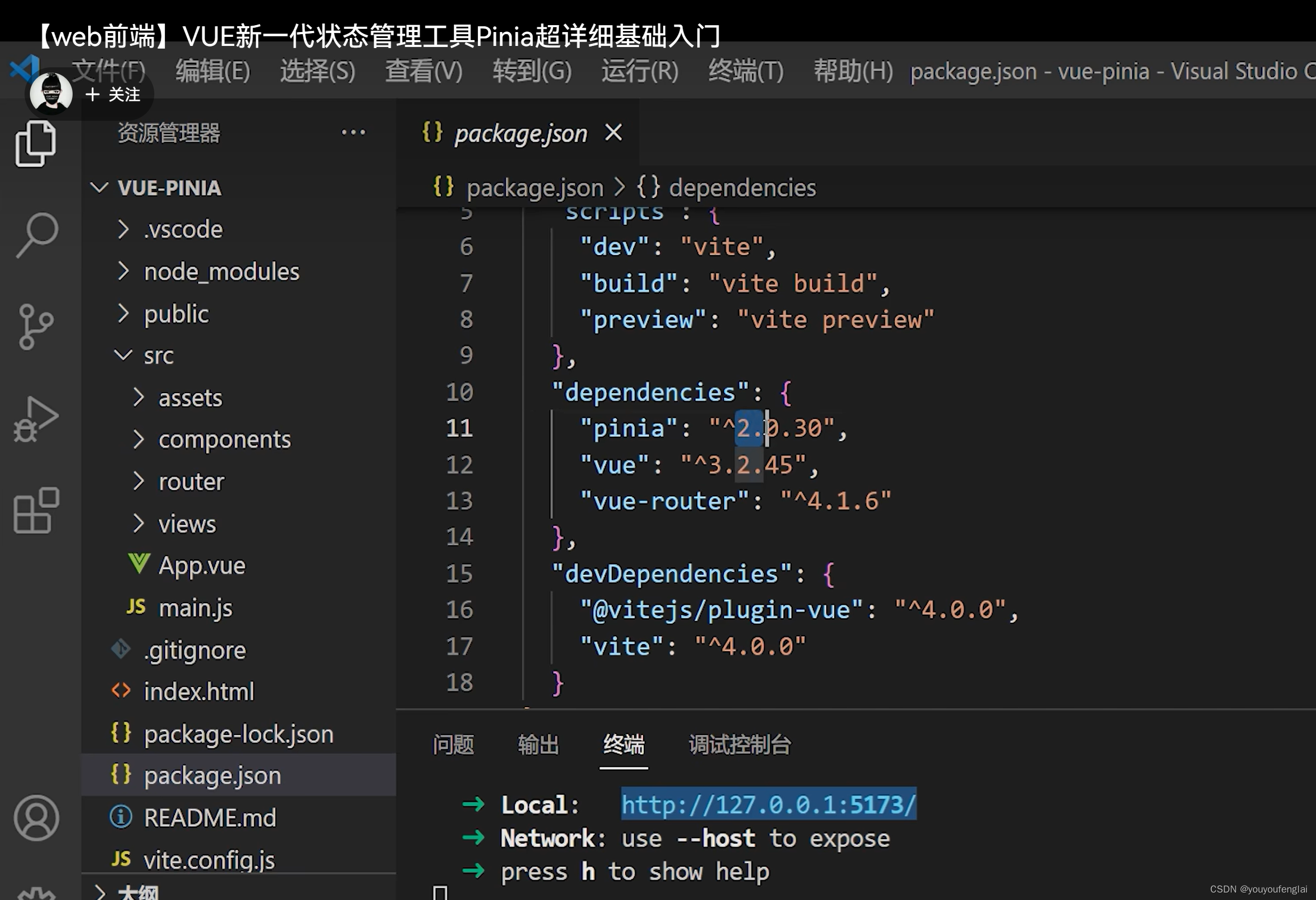Click "@vitejs/plugin-vue" on line 16
The height and width of the screenshot is (900, 1316).
pos(721,610)
